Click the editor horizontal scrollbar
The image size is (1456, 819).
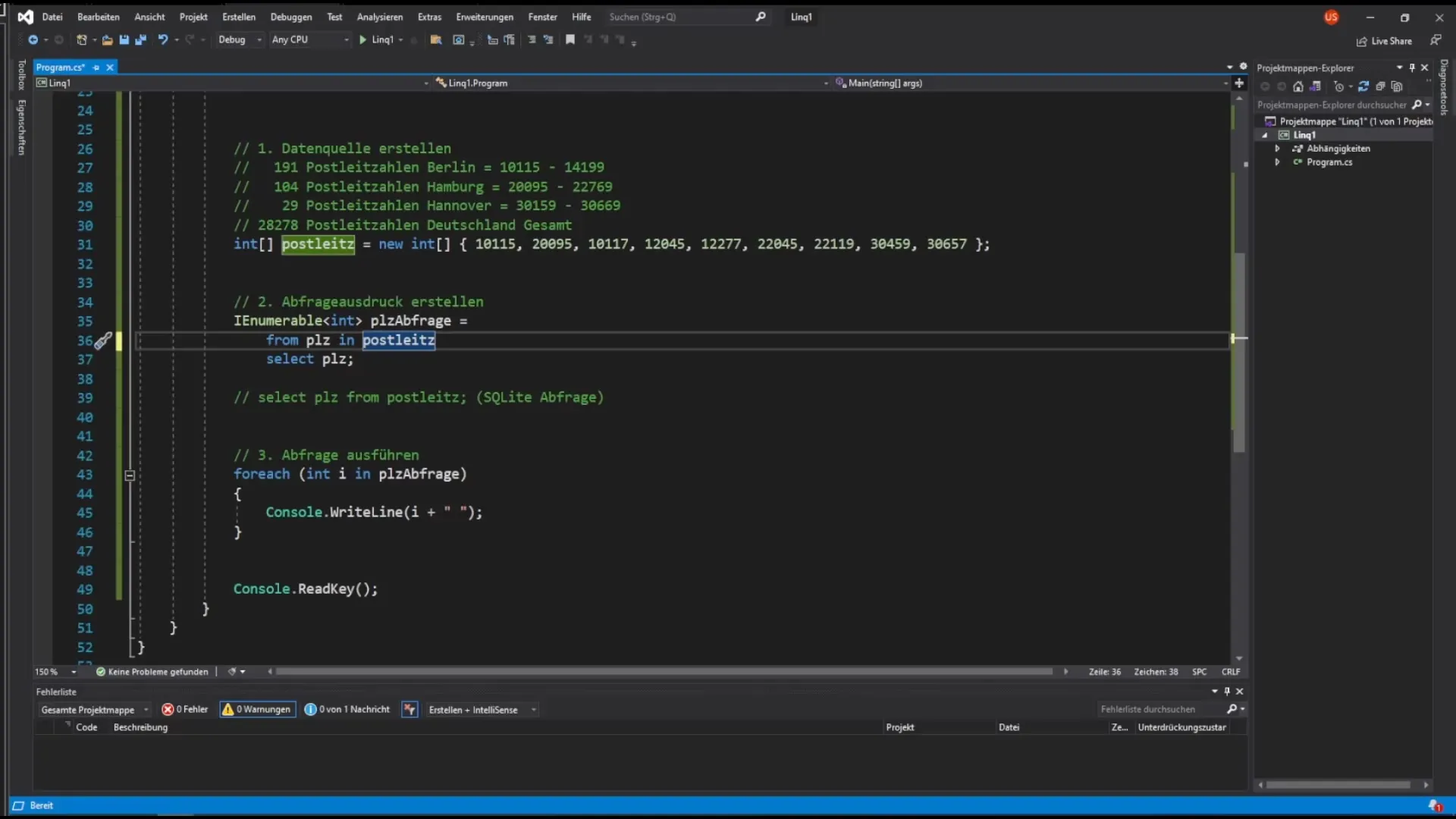click(664, 672)
